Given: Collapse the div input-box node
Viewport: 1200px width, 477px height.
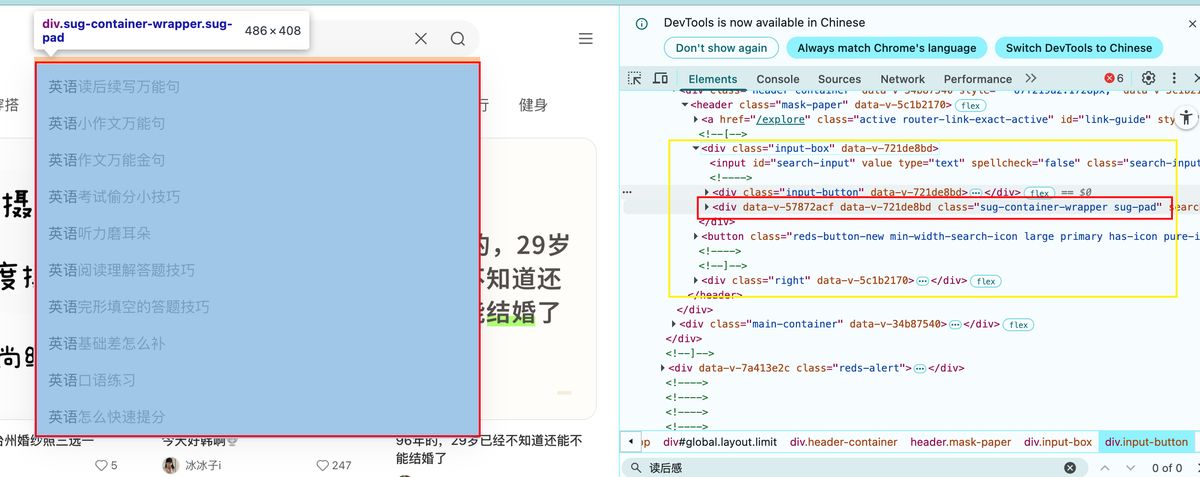Looking at the screenshot, I should [x=697, y=148].
